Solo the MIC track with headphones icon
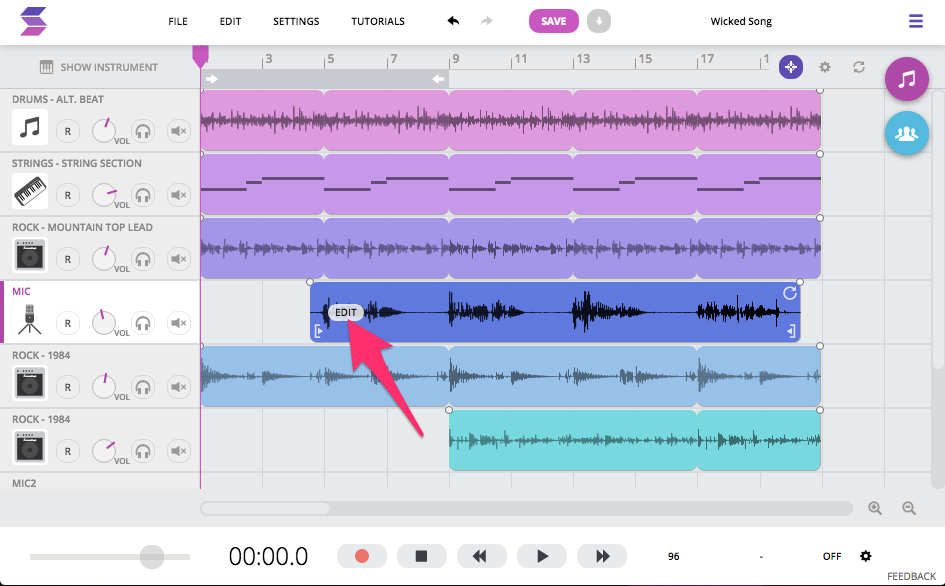The width and height of the screenshot is (945, 586). [x=143, y=323]
